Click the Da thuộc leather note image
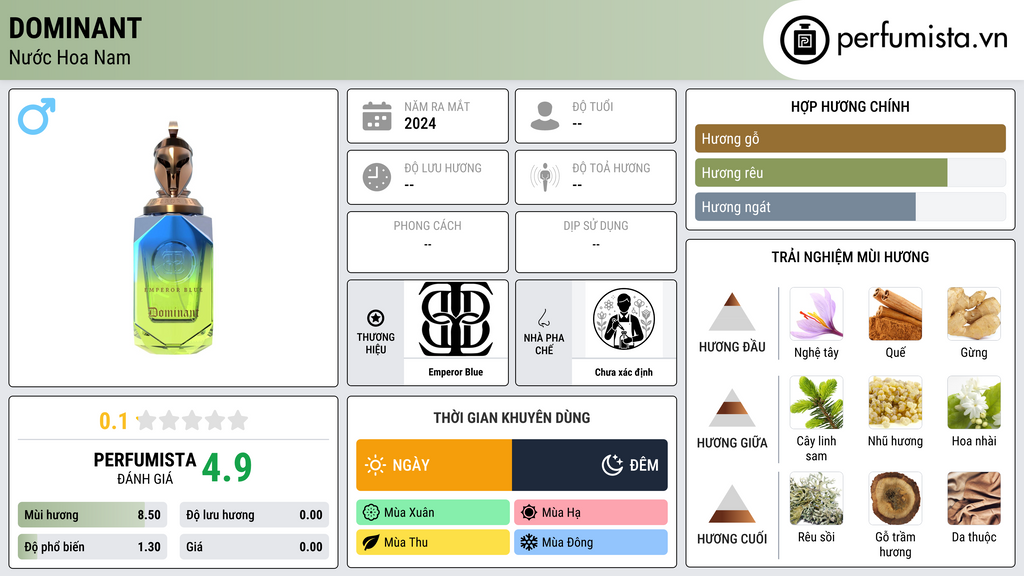Viewport: 1024px width, 576px height. point(974,498)
